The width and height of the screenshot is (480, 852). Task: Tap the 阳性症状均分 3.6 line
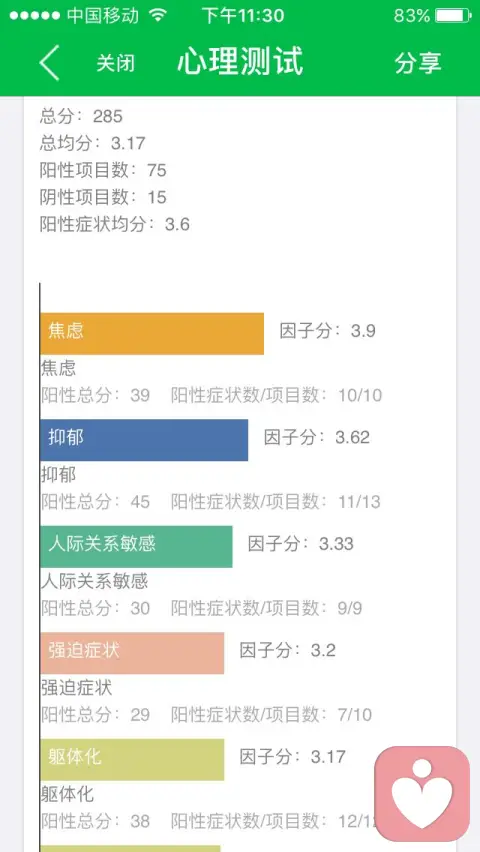tap(115, 224)
